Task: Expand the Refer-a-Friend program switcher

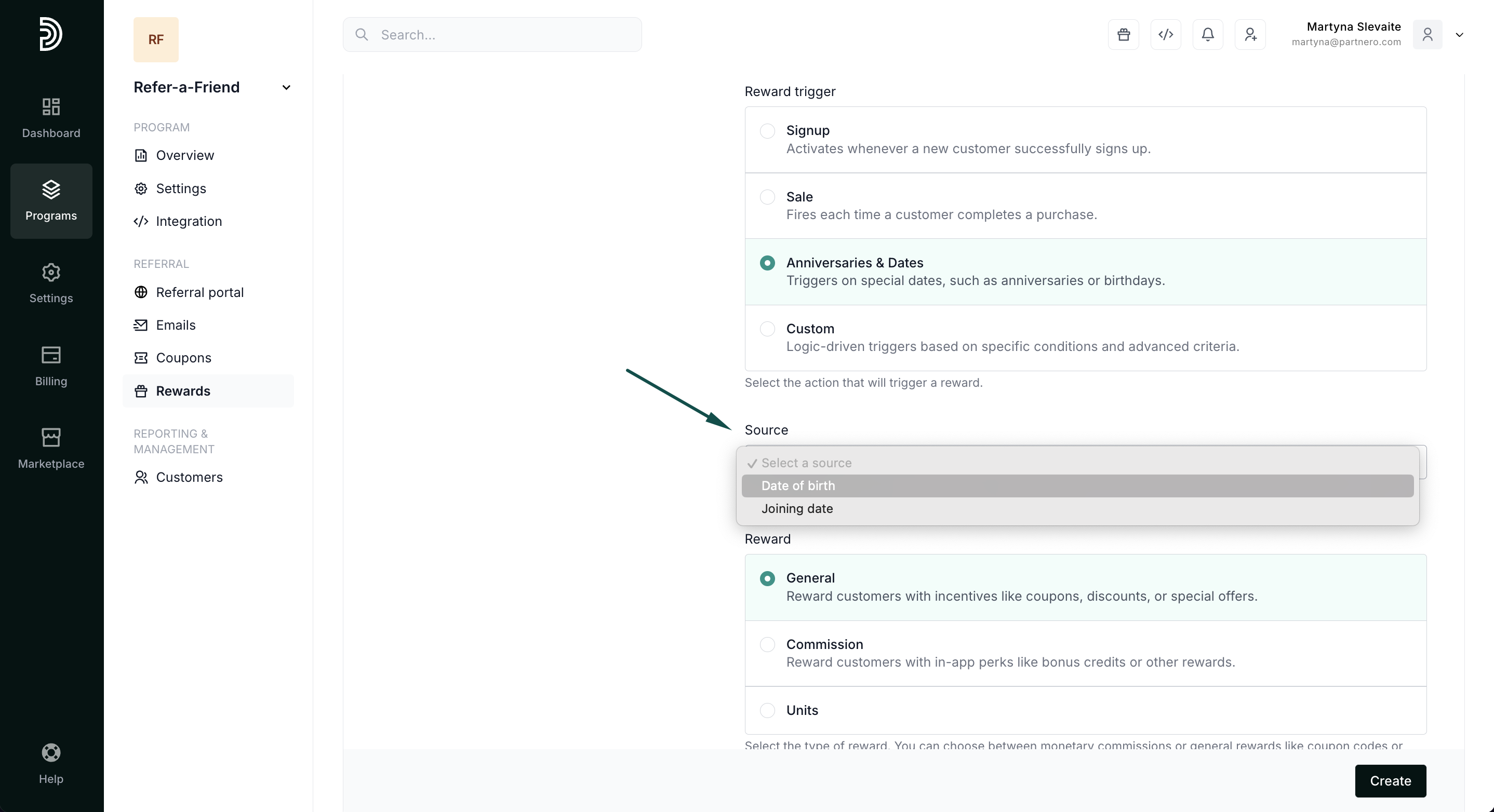Action: 286,88
